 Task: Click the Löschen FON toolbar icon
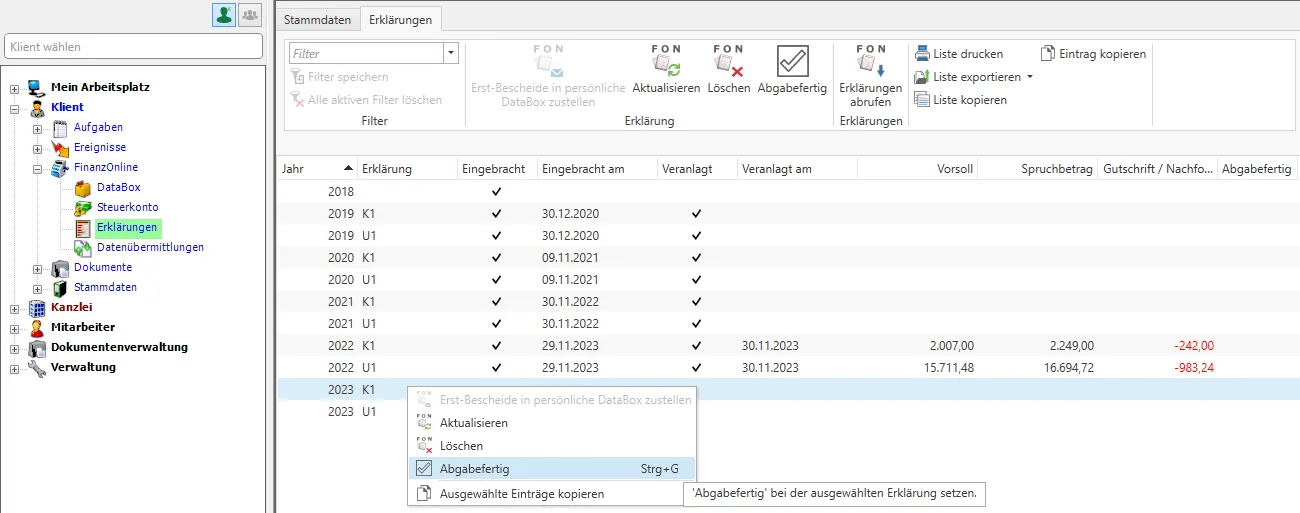[728, 62]
